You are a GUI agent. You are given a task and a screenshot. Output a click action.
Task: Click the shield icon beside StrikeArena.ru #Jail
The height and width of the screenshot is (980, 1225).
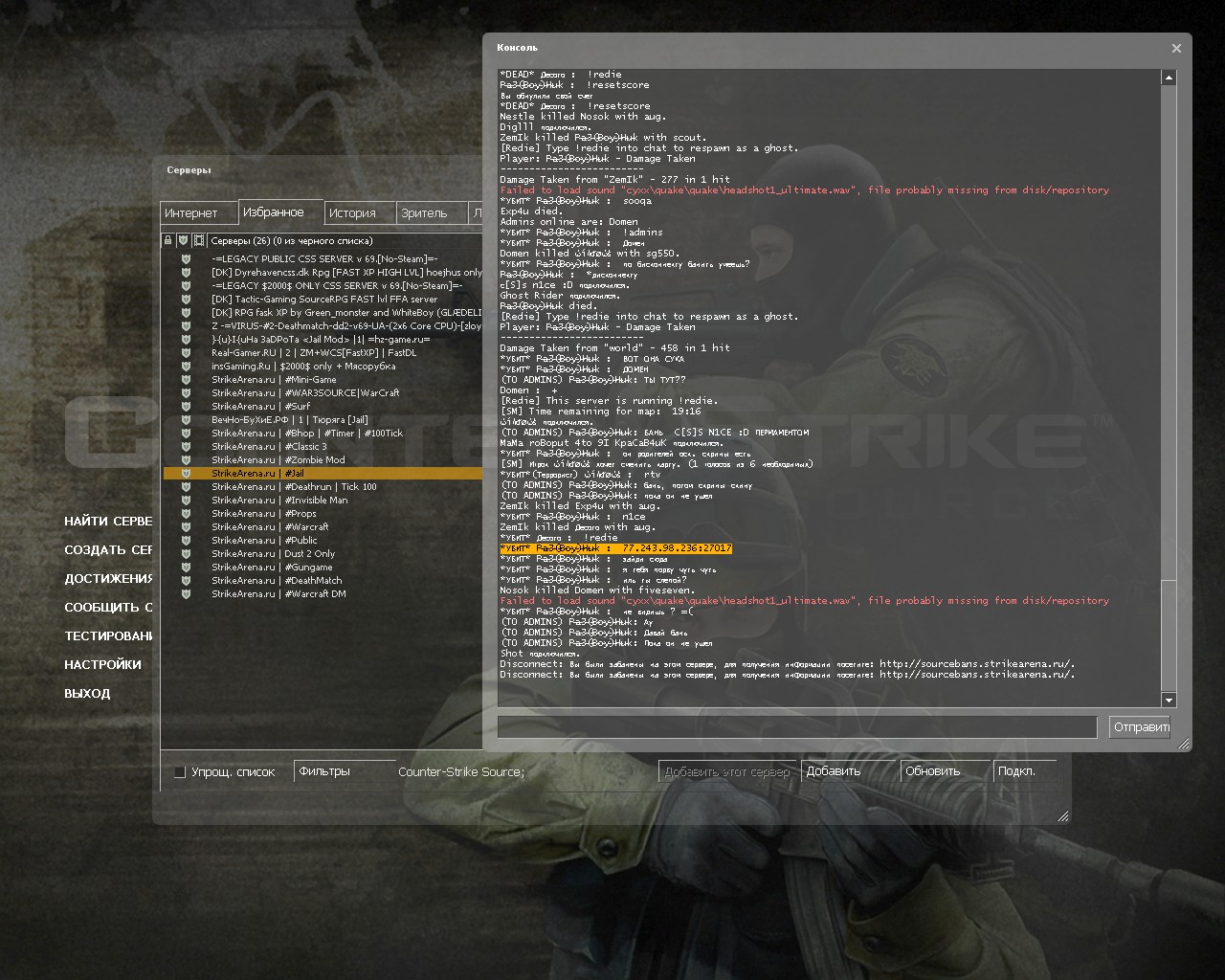click(186, 474)
